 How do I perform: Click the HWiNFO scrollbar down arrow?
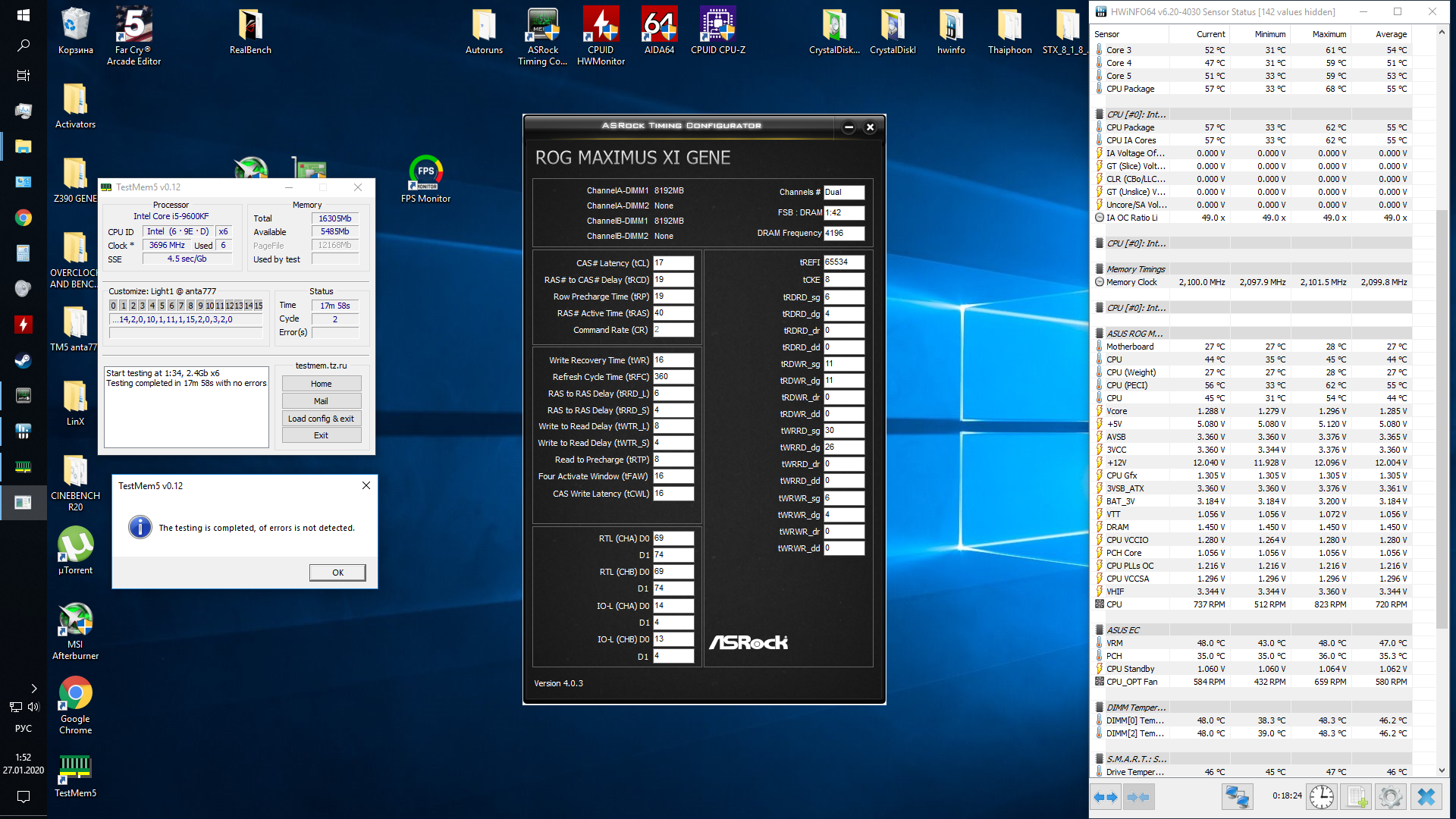tap(1442, 770)
